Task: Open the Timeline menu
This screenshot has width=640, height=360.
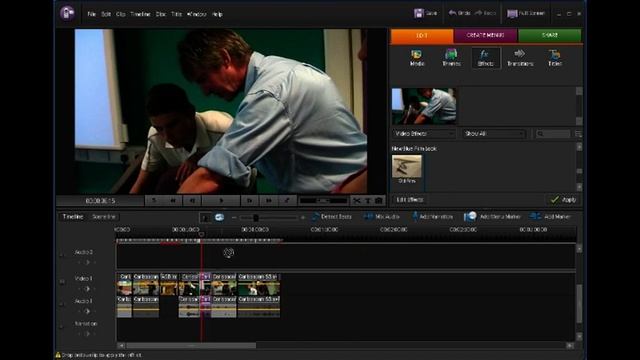Action: 140,14
